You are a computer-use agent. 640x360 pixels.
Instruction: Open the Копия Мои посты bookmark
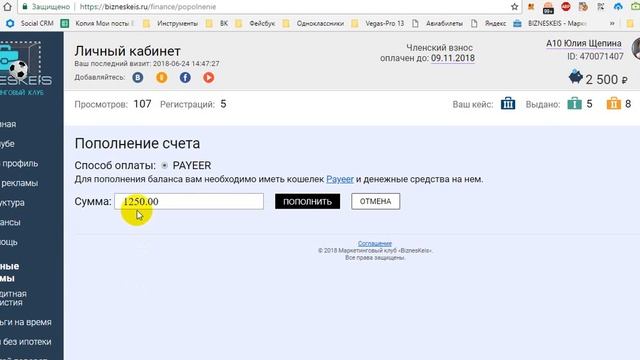coord(97,24)
